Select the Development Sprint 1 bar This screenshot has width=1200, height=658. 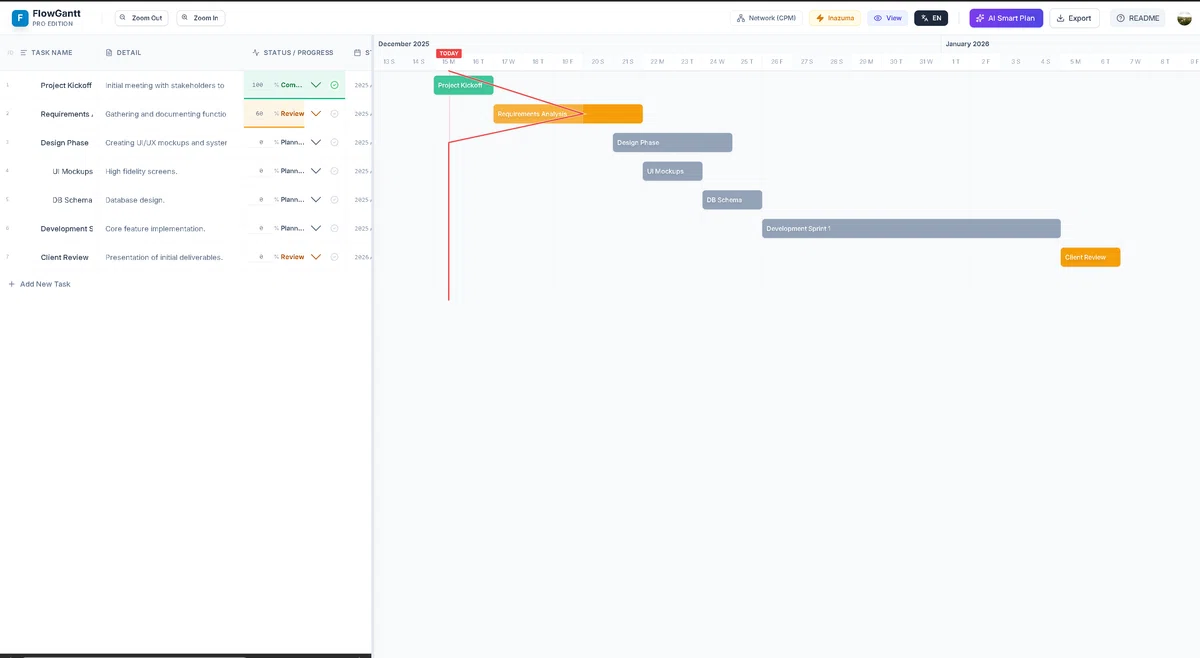[911, 228]
